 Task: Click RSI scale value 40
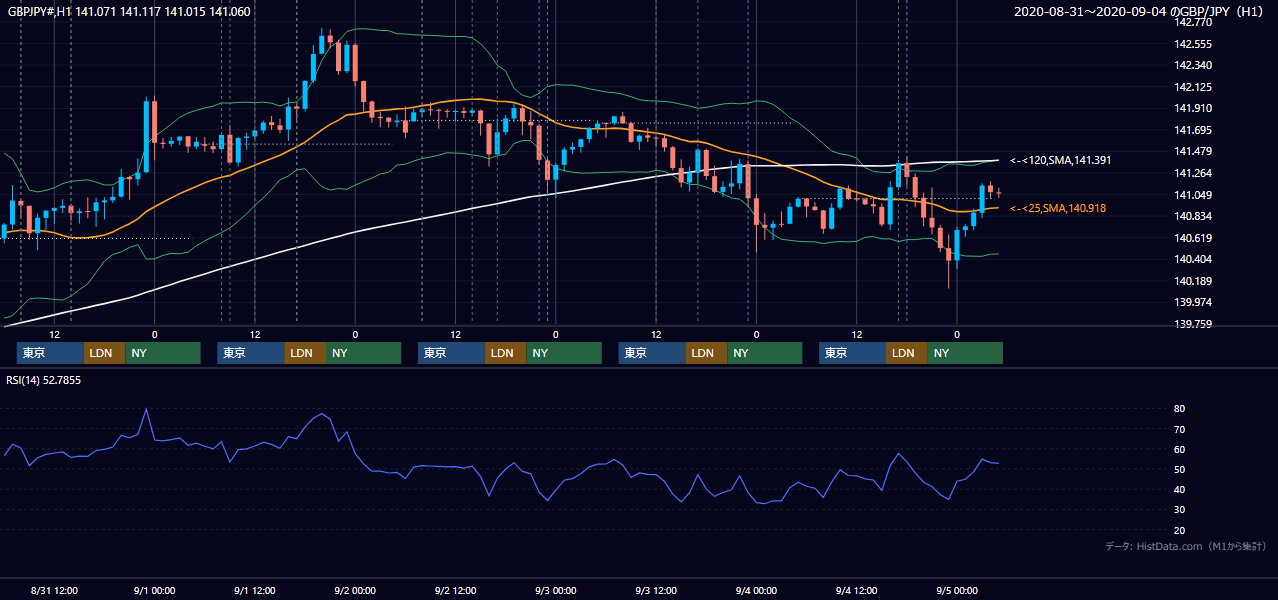coord(1180,490)
